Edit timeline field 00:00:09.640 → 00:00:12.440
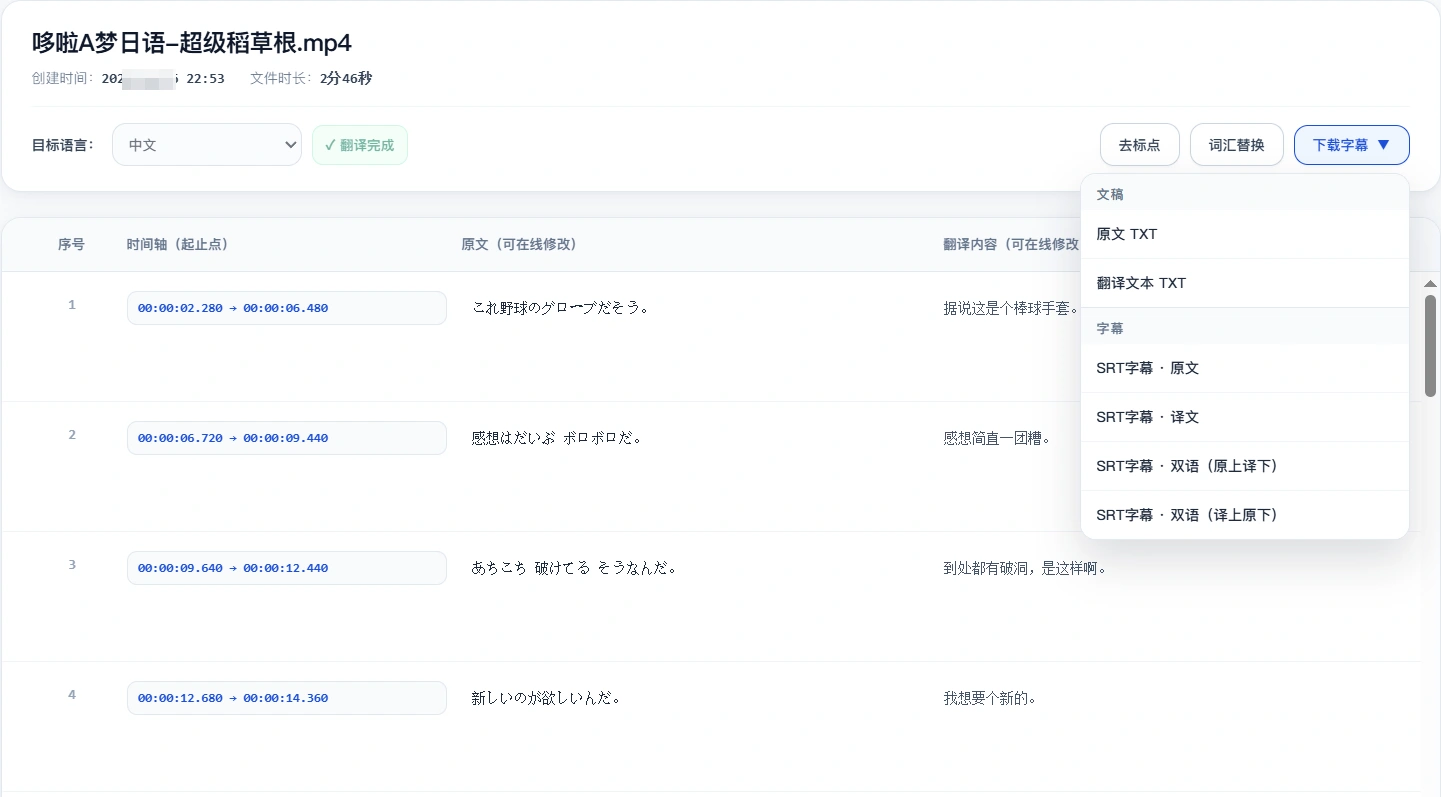The image size is (1441, 797). [x=287, y=568]
